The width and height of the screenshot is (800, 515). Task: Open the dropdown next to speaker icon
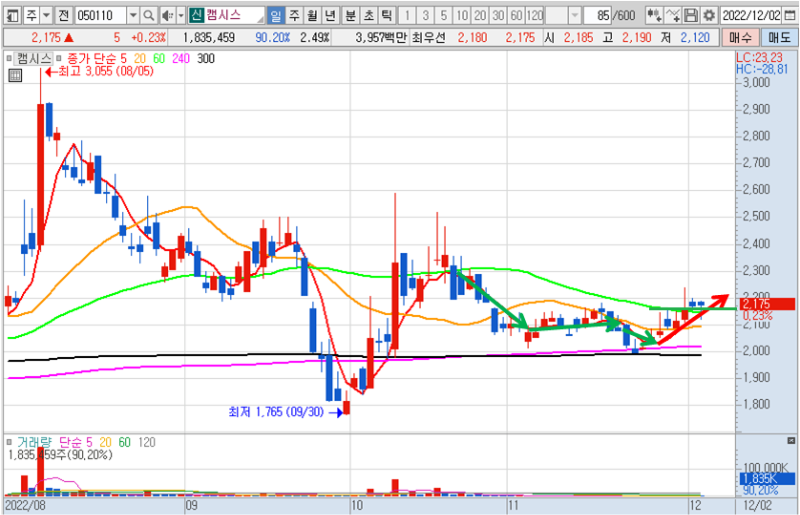click(x=181, y=16)
